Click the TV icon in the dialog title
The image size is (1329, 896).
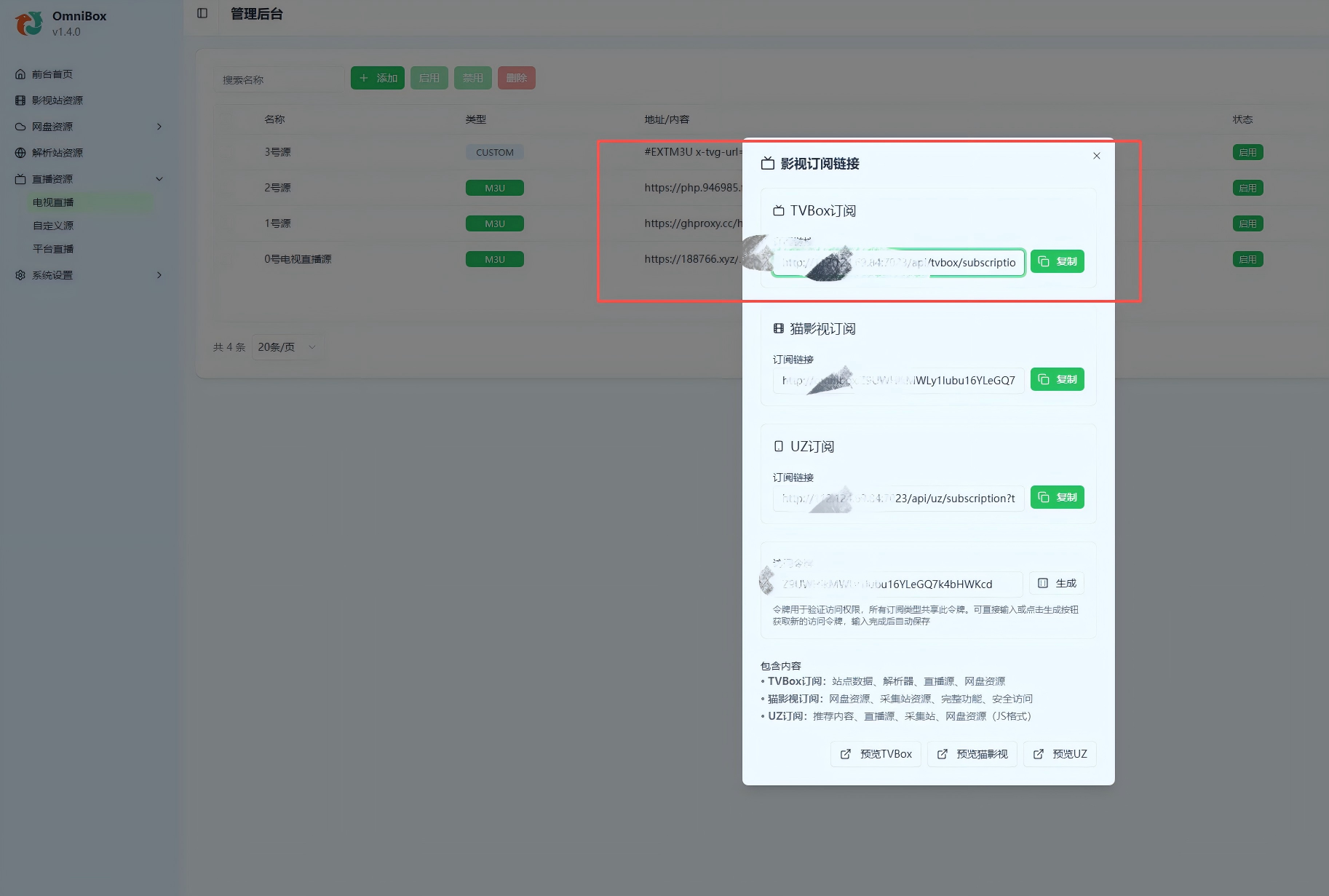click(x=768, y=163)
